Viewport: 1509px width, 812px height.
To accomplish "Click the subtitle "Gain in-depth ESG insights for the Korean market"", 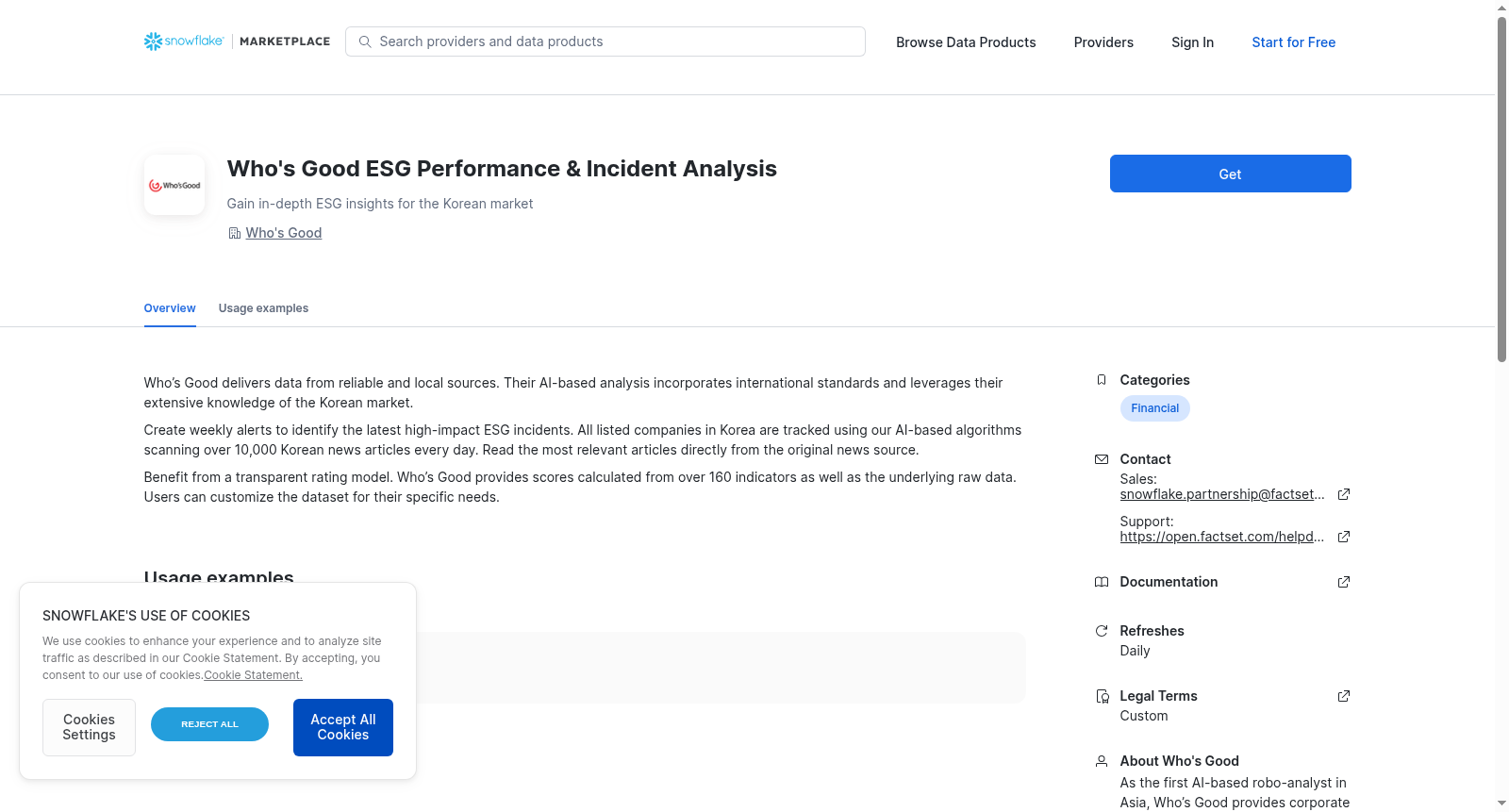I will (x=380, y=204).
